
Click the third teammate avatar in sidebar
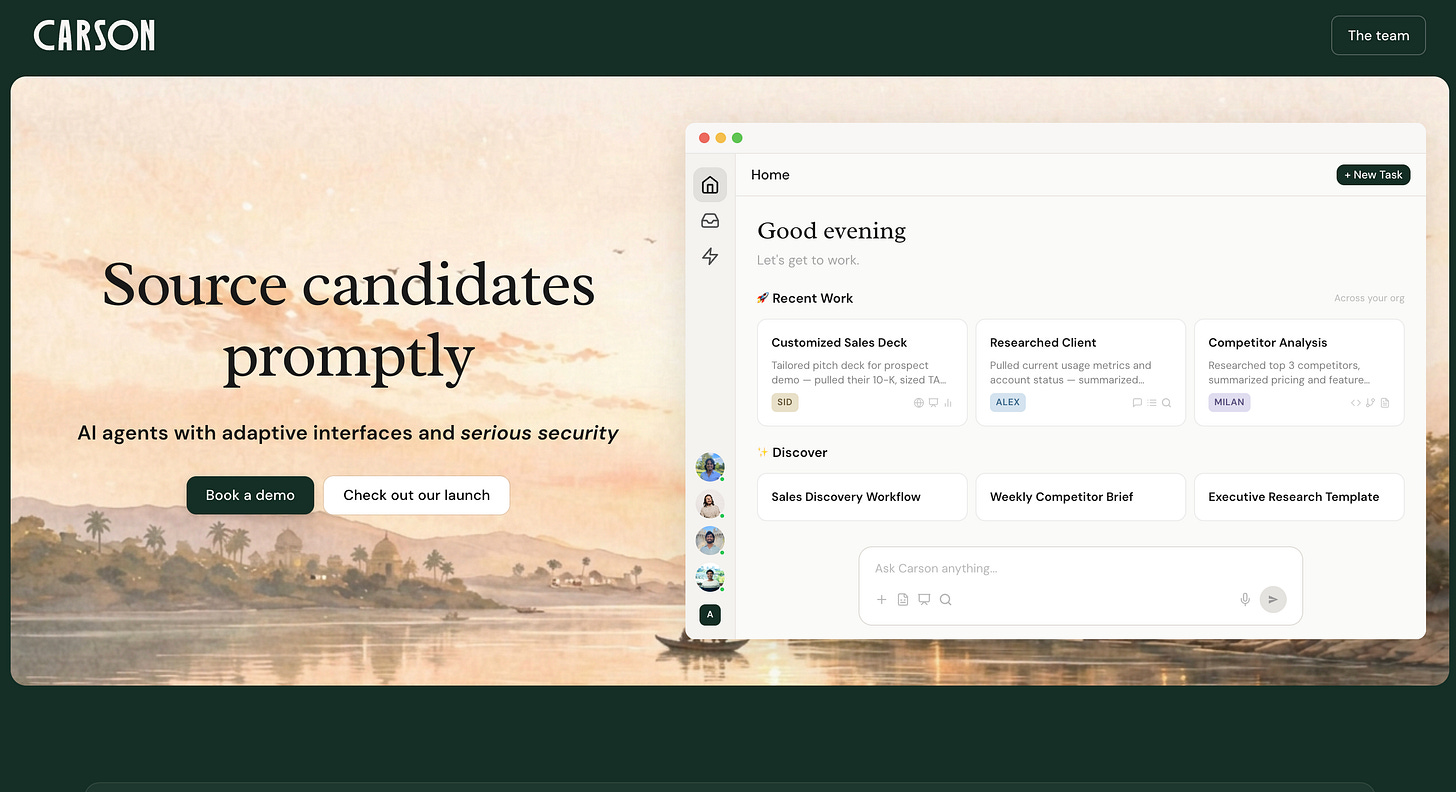710,541
